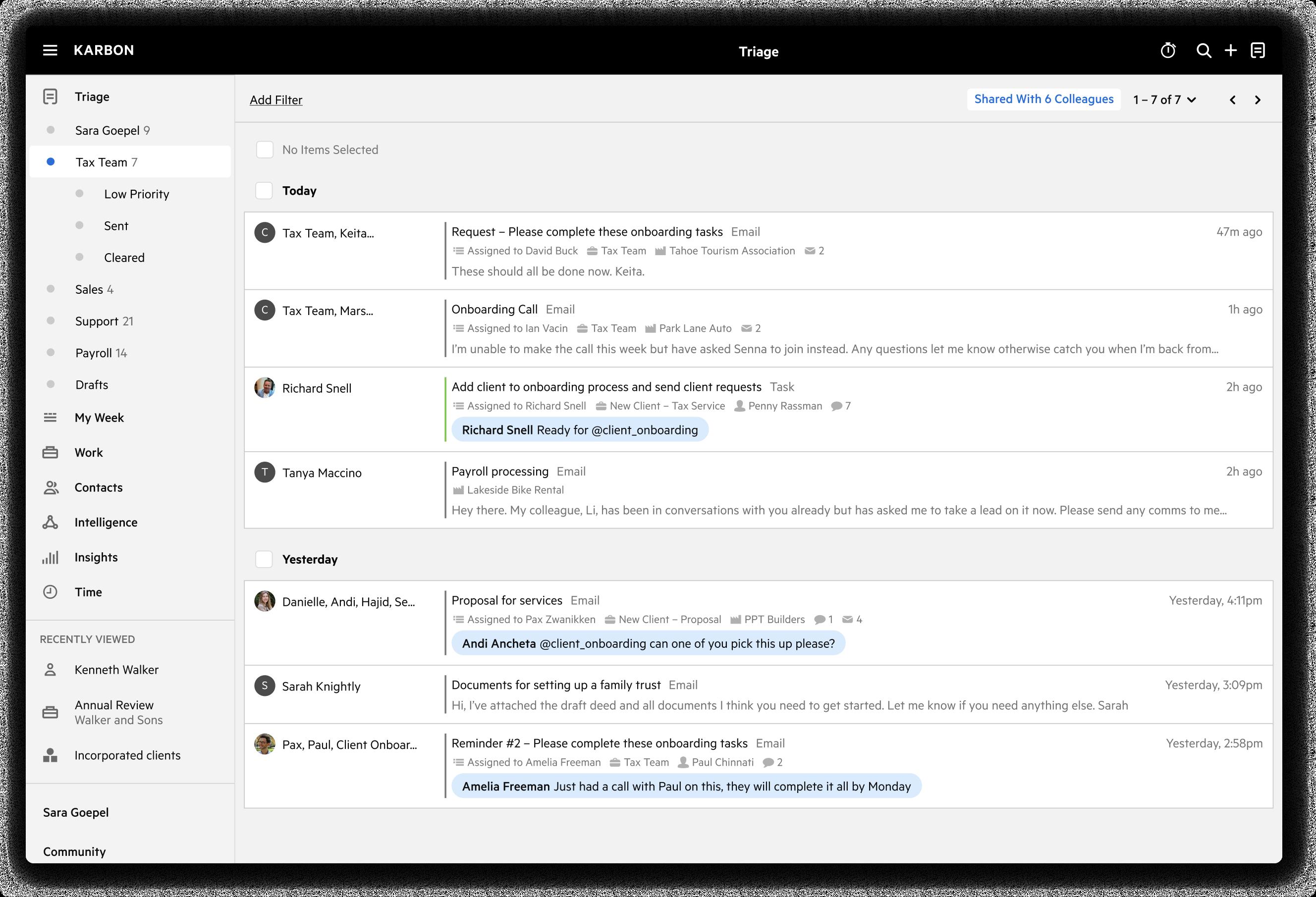Check the No Items Selected checkbox
This screenshot has width=1316, height=897.
pos(265,150)
